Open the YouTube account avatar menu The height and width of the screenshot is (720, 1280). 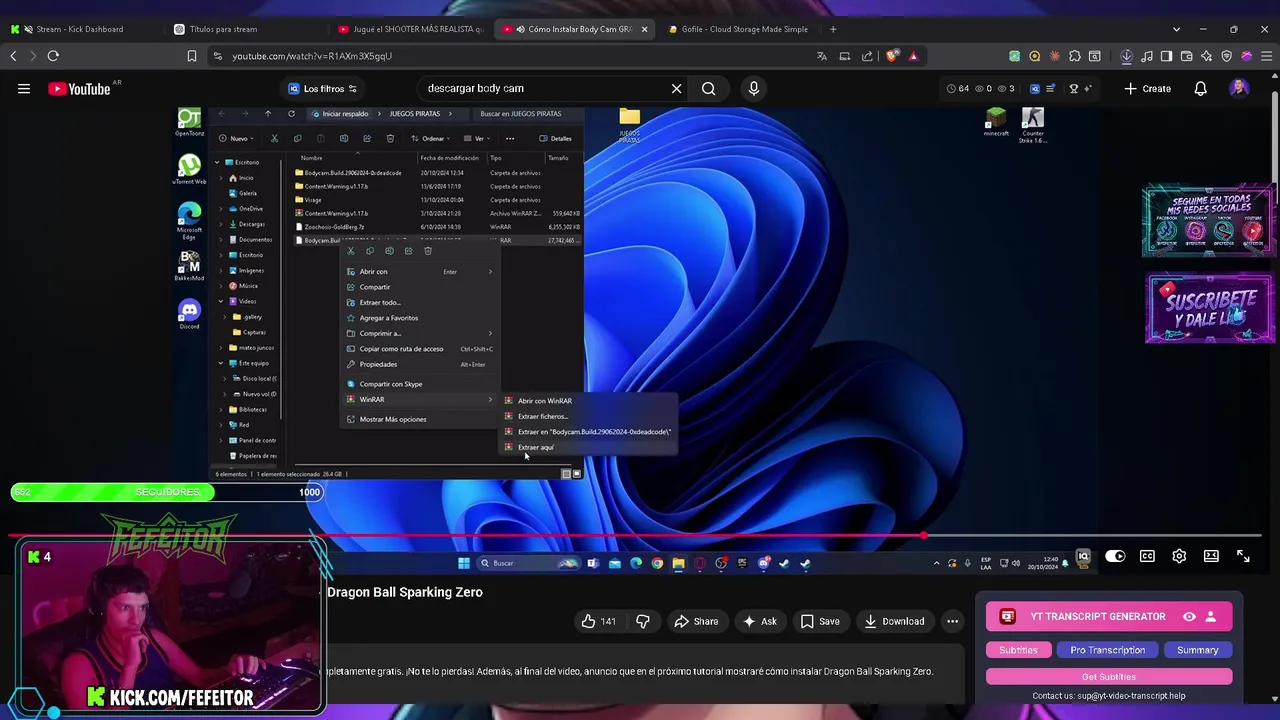point(1239,89)
